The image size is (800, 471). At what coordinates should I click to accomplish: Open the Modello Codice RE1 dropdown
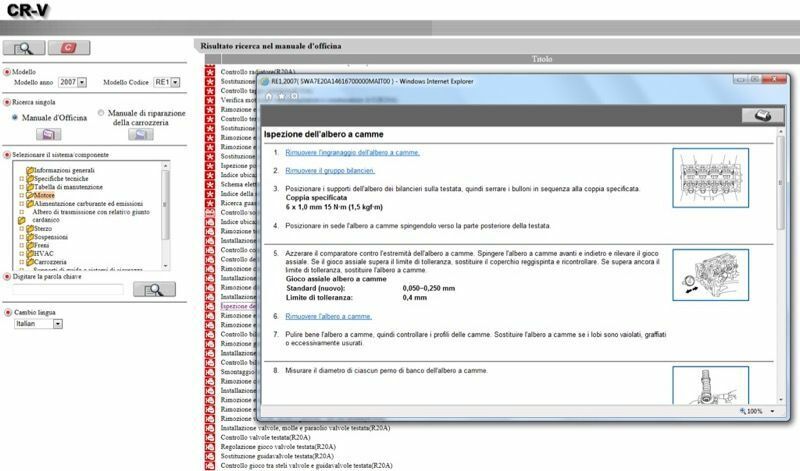[x=179, y=82]
